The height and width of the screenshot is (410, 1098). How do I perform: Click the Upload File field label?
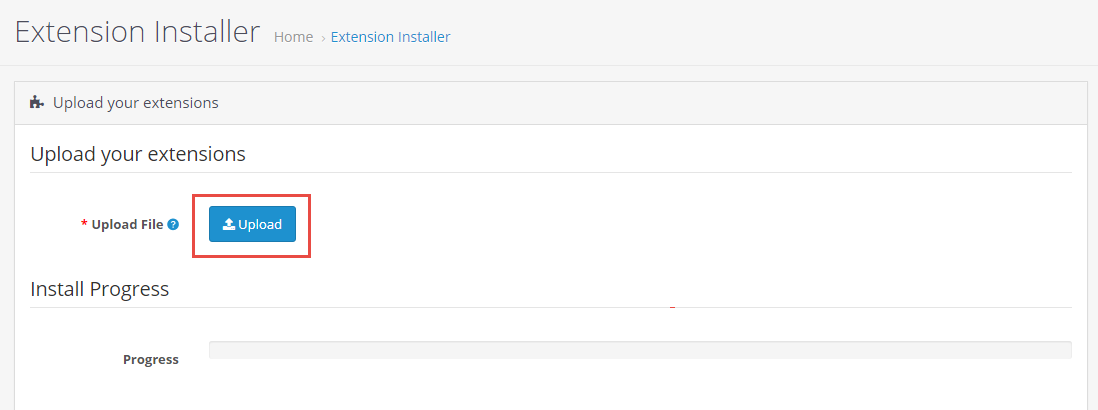click(127, 225)
